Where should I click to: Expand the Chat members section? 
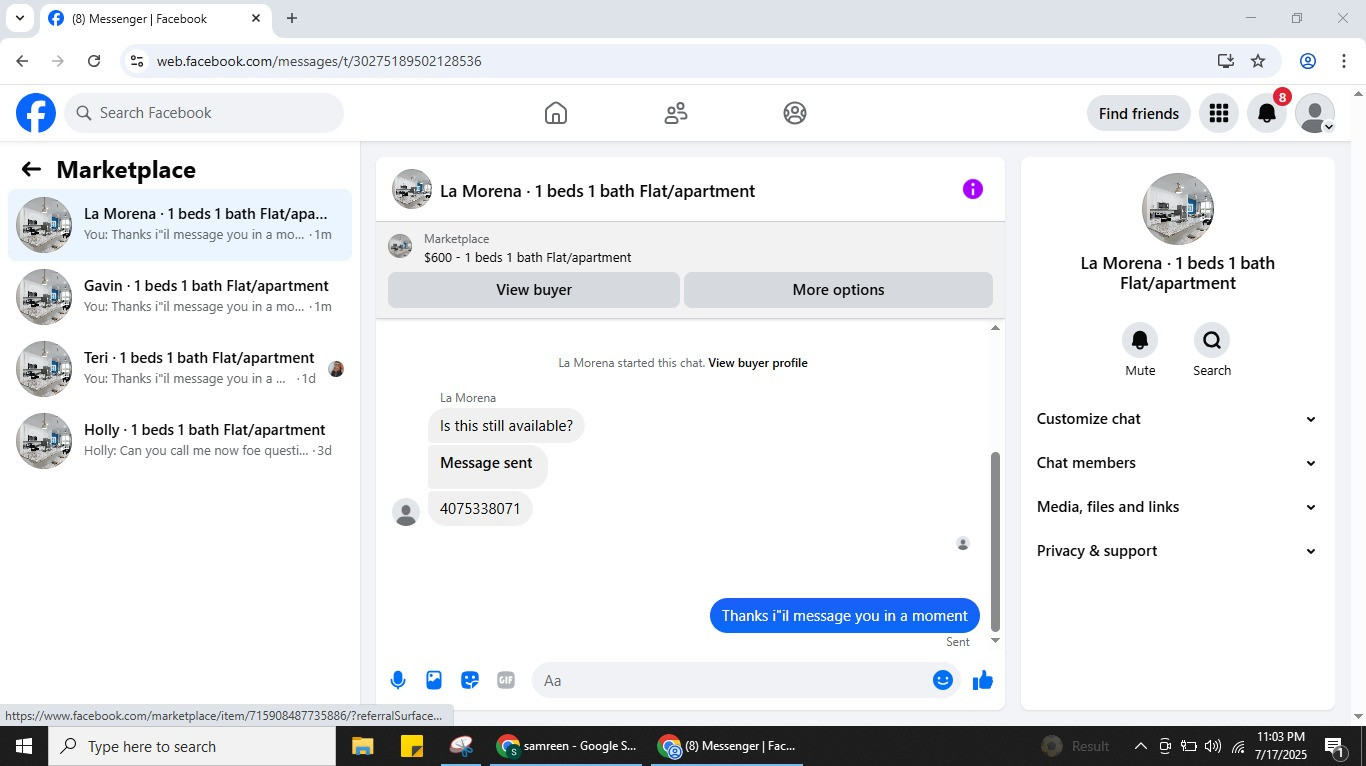click(x=1177, y=463)
